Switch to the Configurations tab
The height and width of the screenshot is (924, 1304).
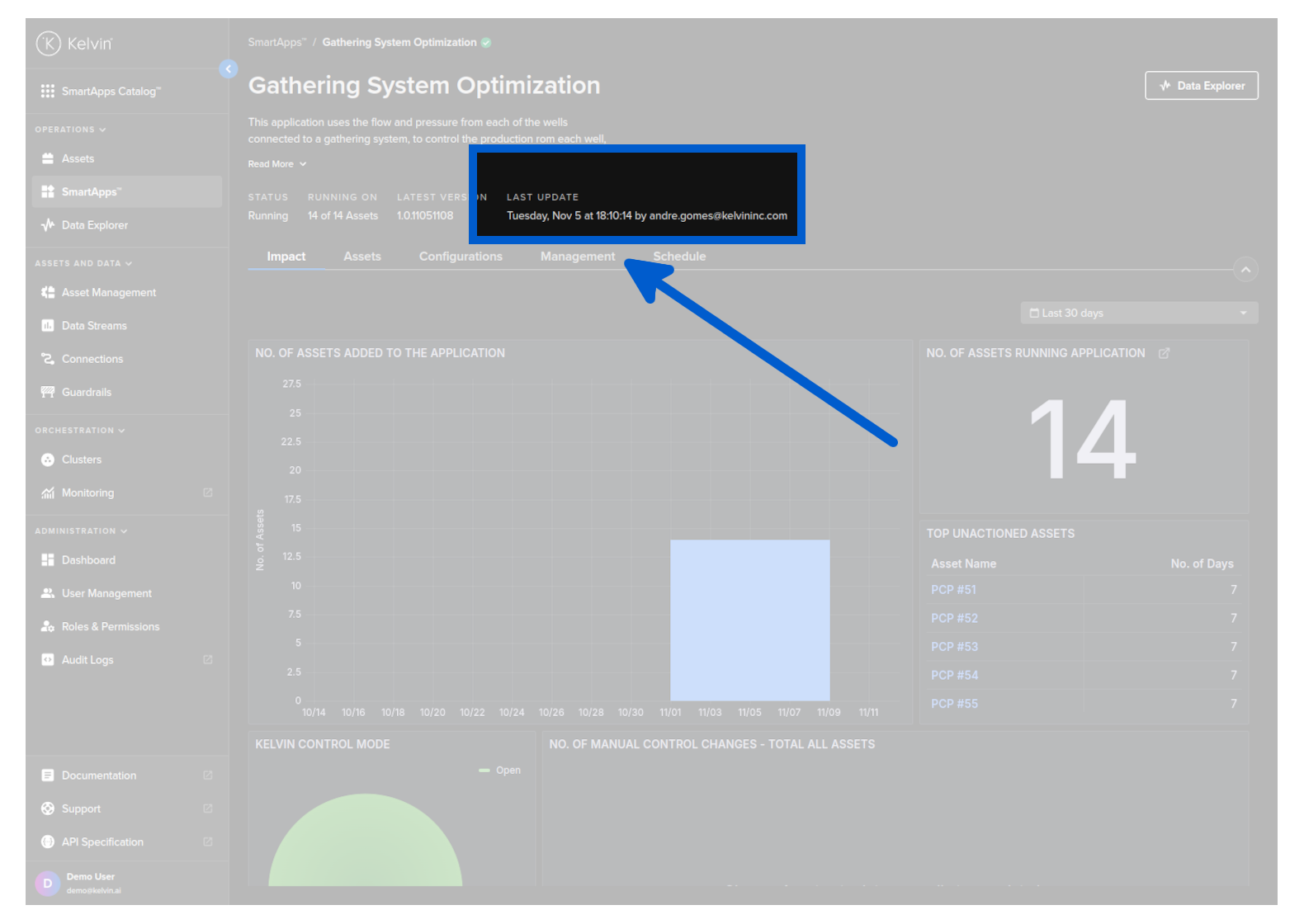461,257
